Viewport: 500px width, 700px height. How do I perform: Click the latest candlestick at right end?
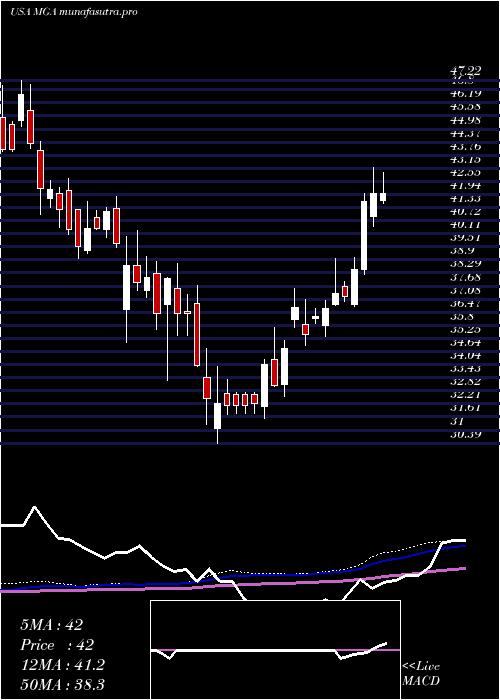pos(383,197)
